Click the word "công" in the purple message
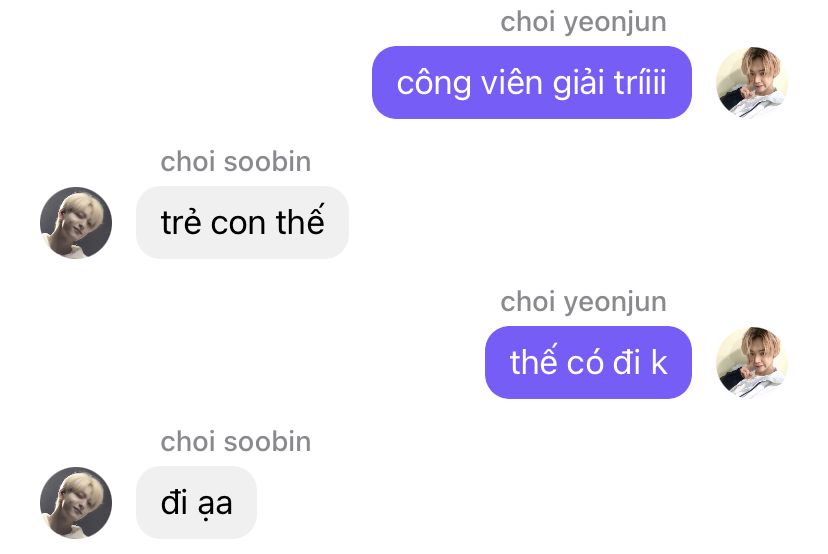 click(434, 84)
